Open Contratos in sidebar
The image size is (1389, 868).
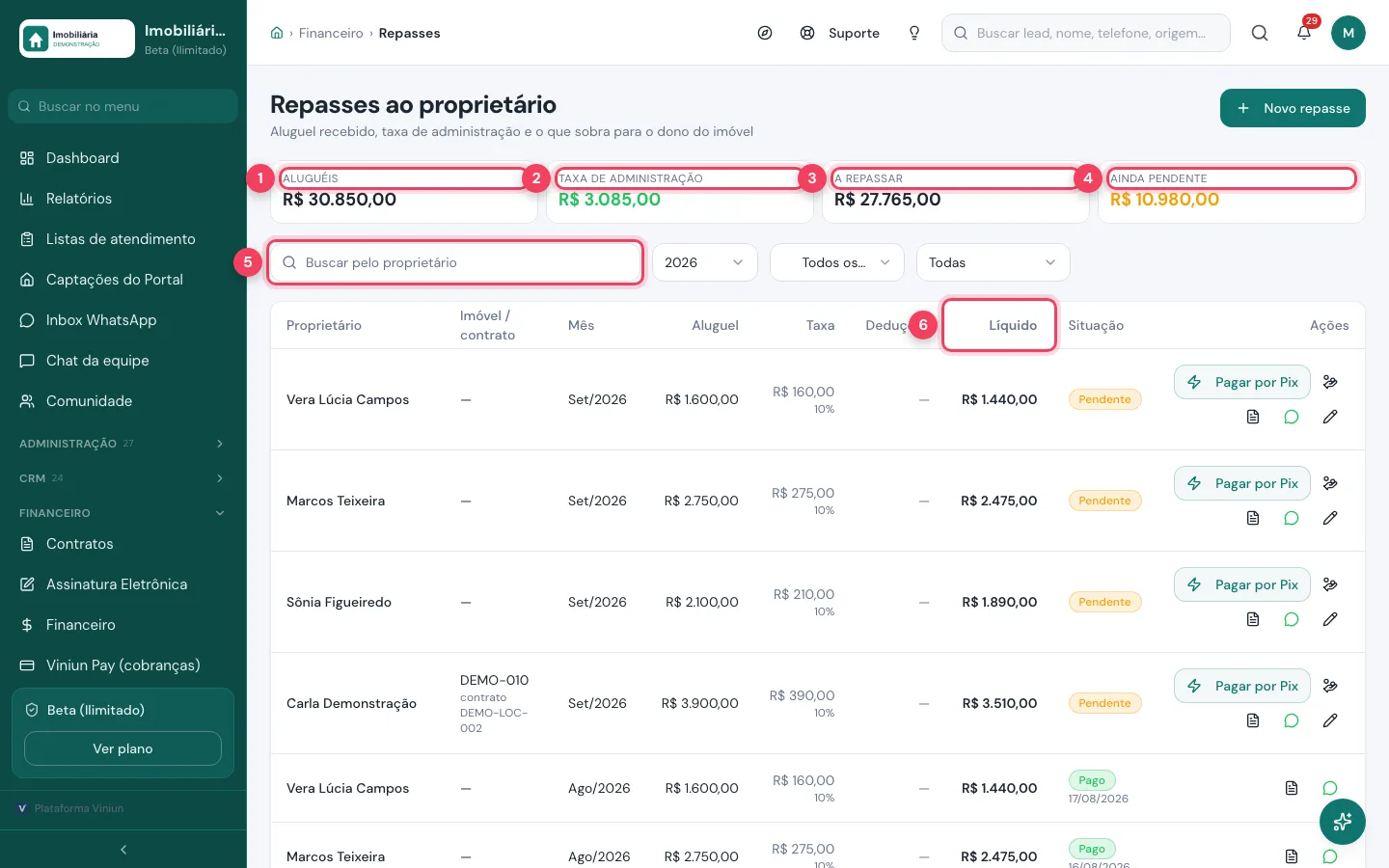coord(123,544)
